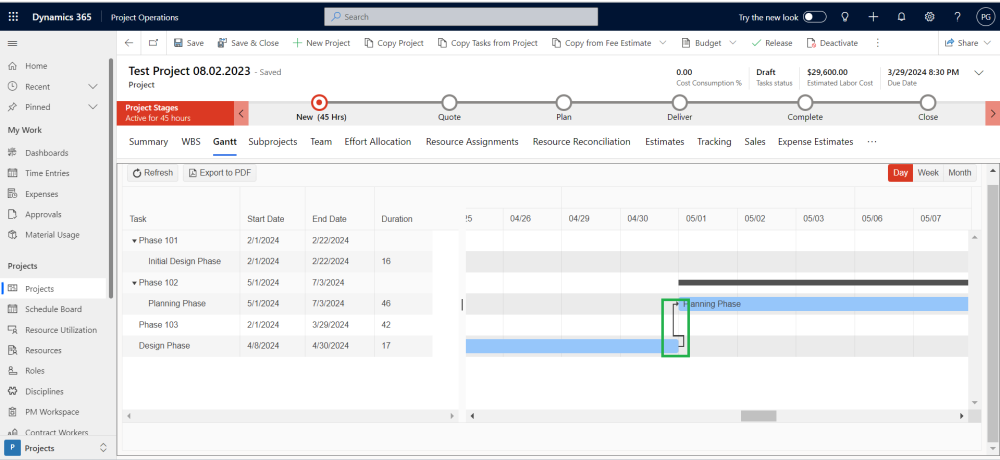Toggle Try the new look switch

[814, 17]
